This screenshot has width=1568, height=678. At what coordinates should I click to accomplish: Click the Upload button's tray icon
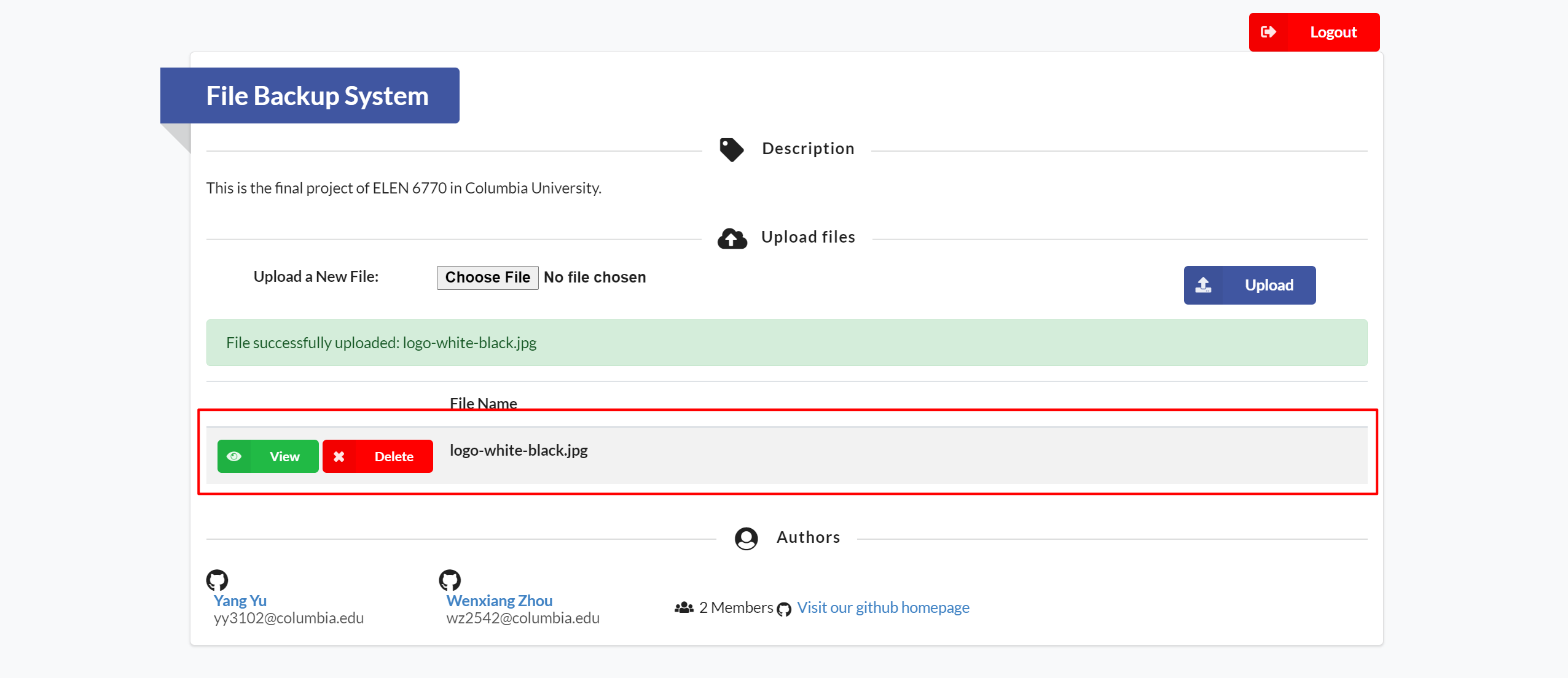pyautogui.click(x=1203, y=285)
